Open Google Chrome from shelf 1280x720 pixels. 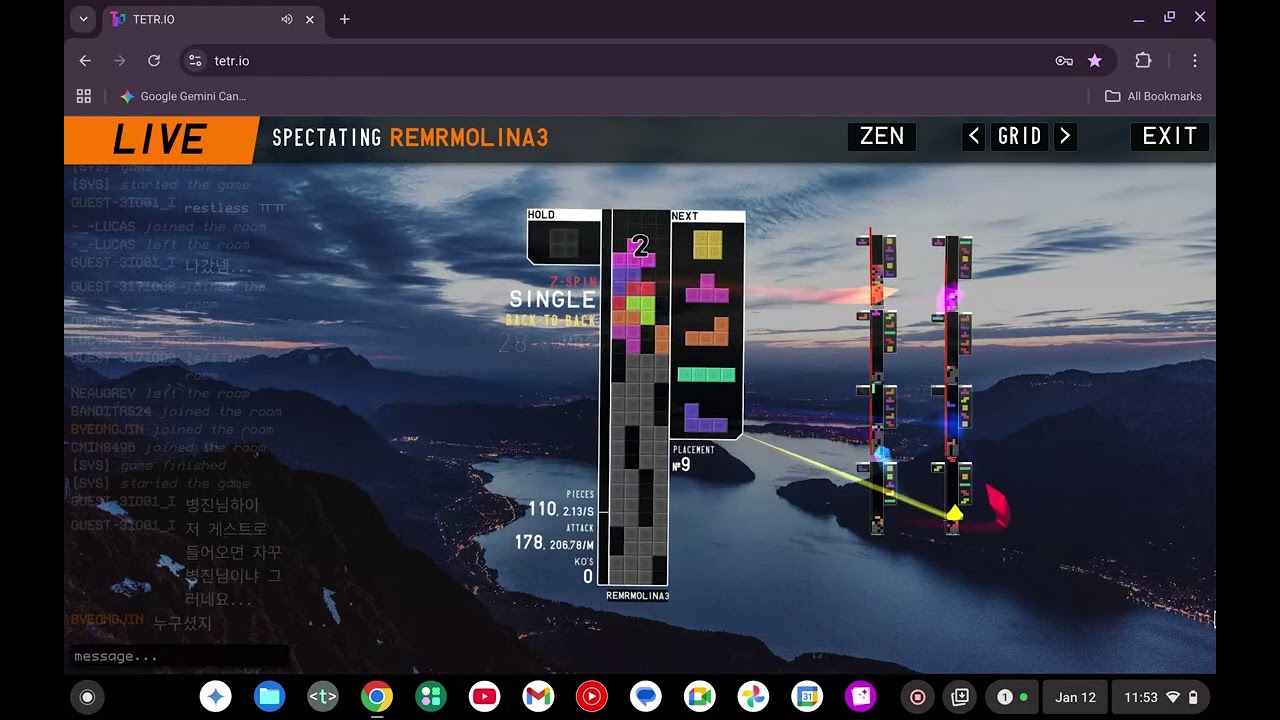click(377, 697)
